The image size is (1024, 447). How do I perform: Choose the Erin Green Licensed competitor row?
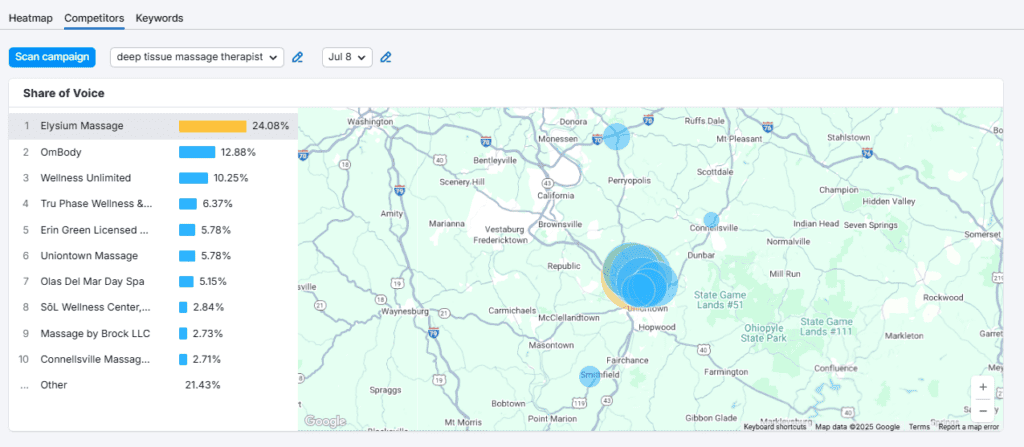tap(153, 230)
